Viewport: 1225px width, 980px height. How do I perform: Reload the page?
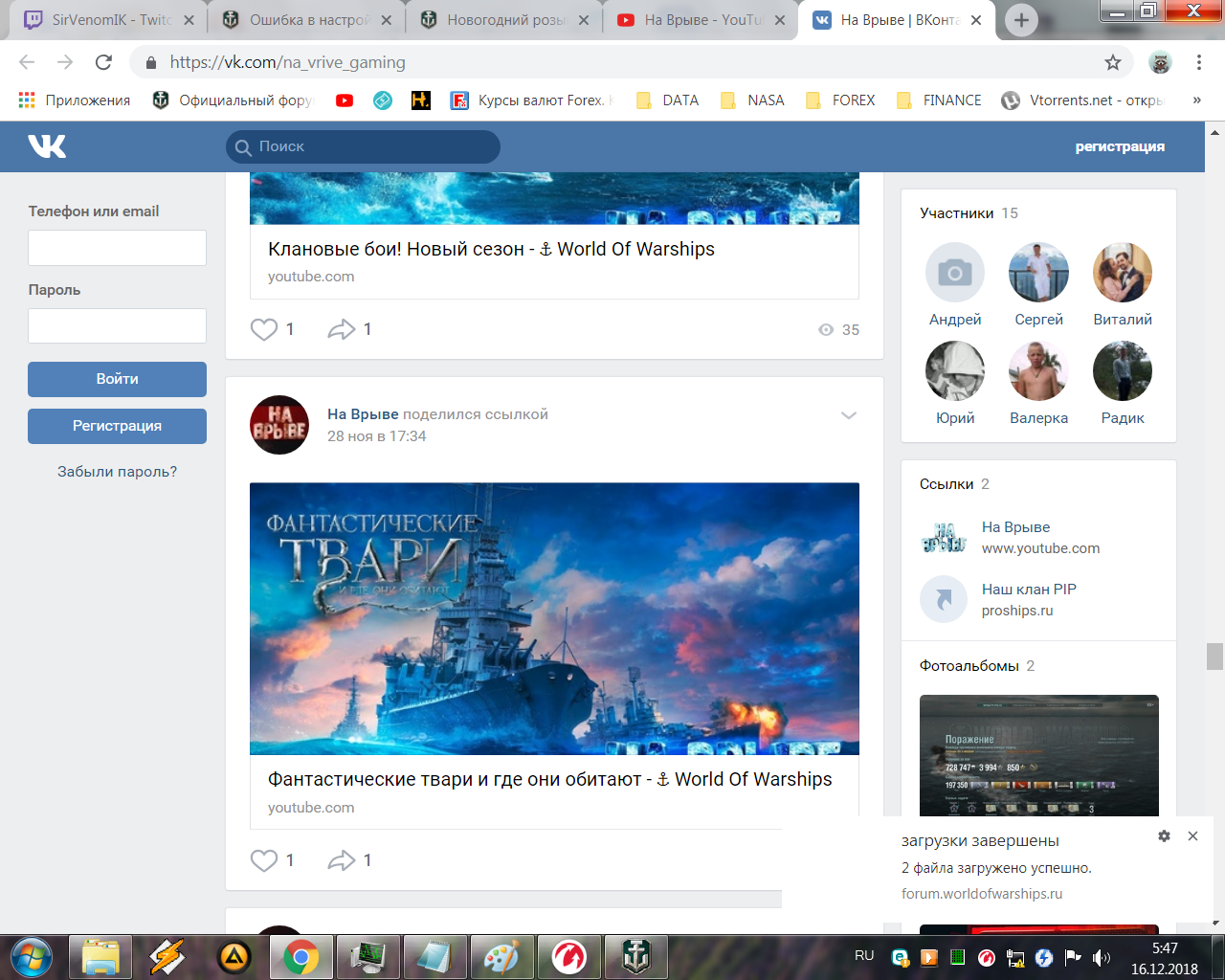coord(103,62)
